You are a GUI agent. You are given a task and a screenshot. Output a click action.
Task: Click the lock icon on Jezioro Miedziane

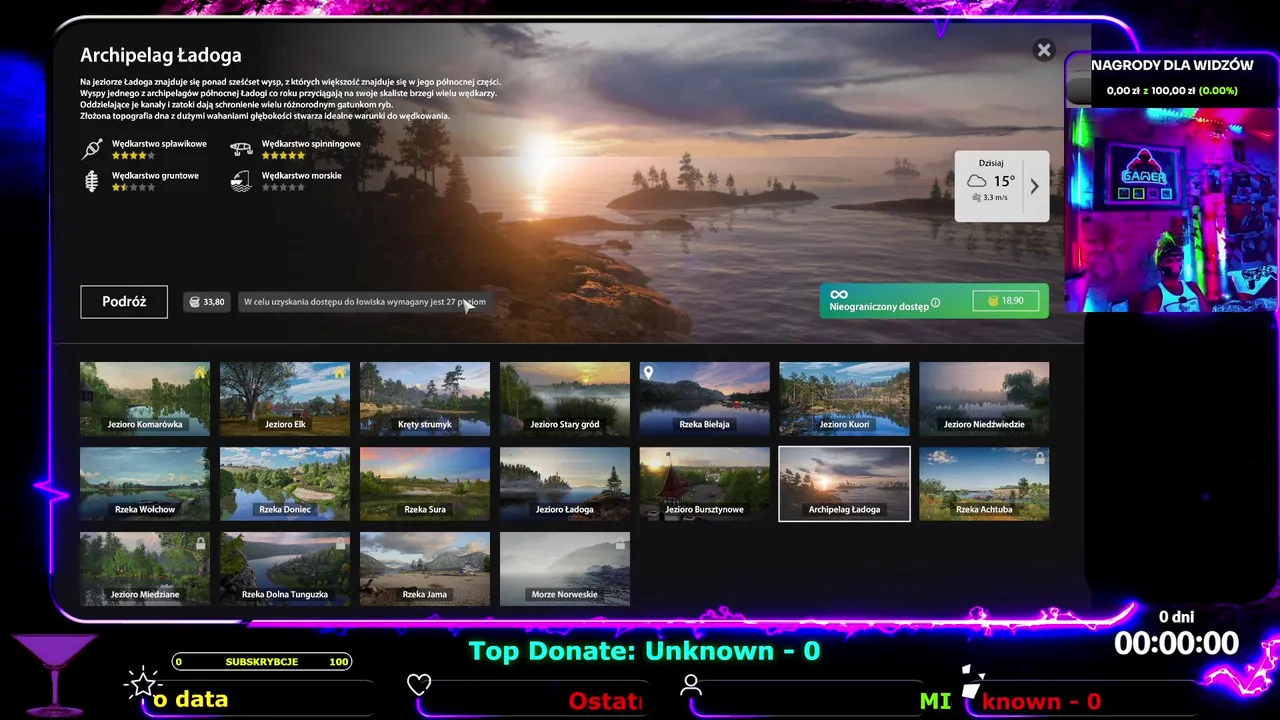tap(200, 543)
